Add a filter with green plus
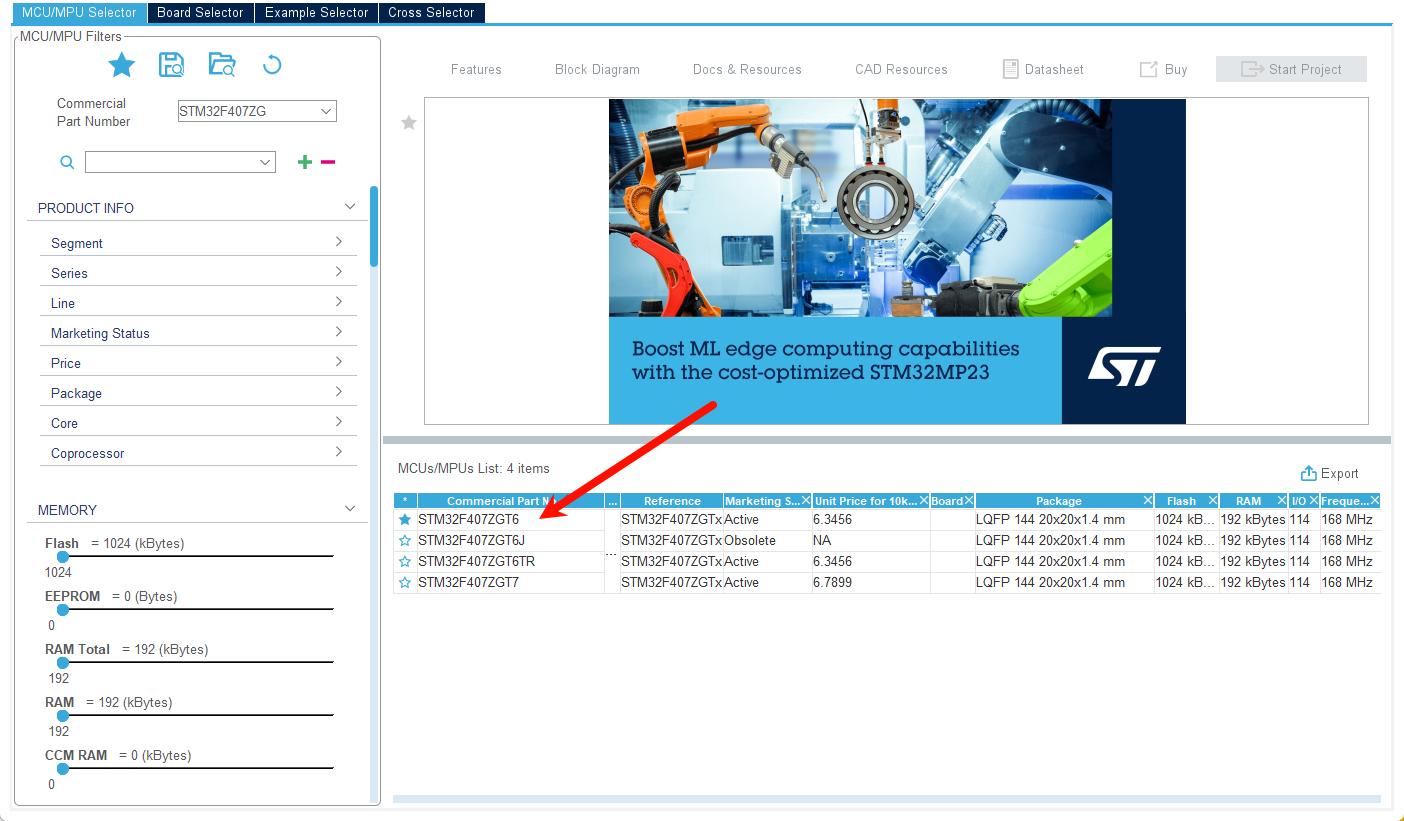 pyautogui.click(x=305, y=162)
